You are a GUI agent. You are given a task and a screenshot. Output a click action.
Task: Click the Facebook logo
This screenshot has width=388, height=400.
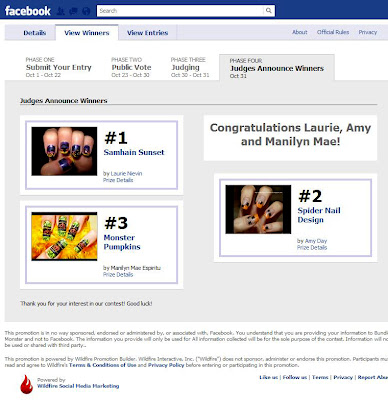coord(28,11)
